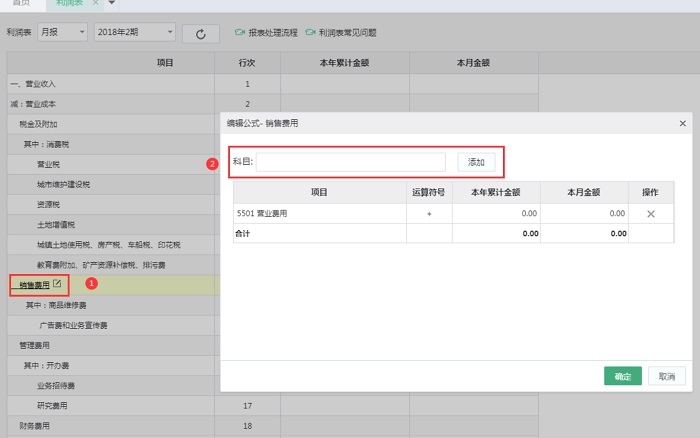Click the video icon before 报表处理流程
This screenshot has width=700, height=438.
click(240, 33)
